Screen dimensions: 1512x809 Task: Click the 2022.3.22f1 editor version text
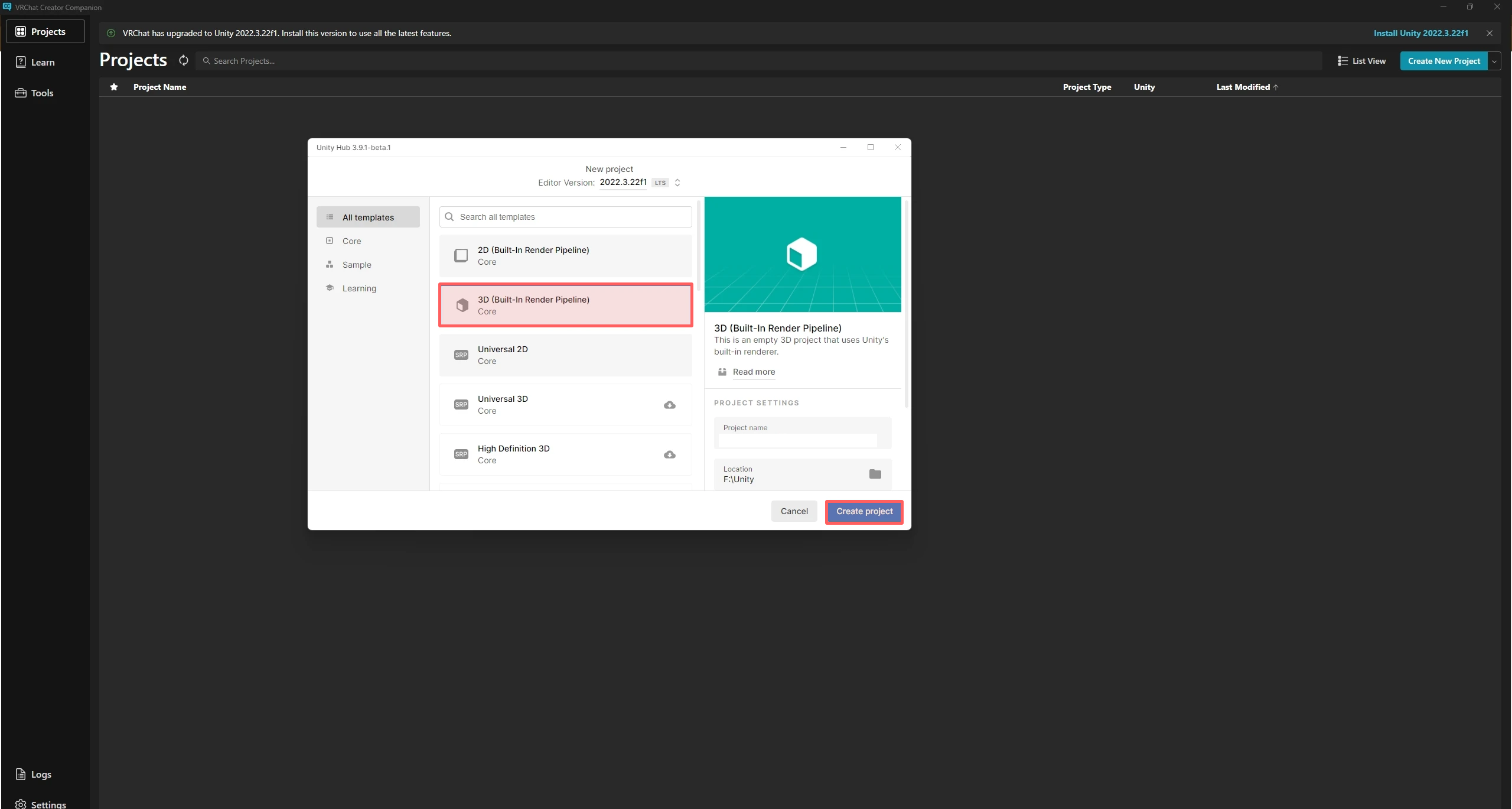[x=623, y=182]
